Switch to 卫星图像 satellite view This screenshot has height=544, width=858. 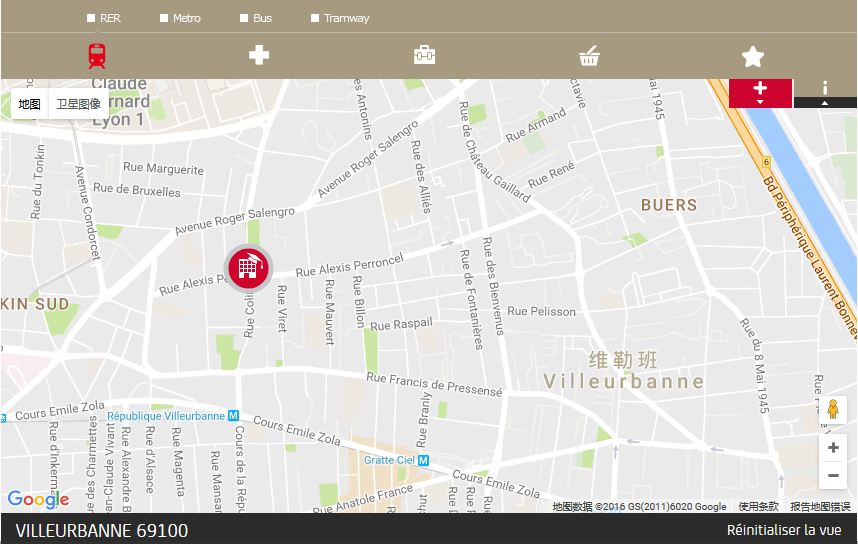coord(78,104)
